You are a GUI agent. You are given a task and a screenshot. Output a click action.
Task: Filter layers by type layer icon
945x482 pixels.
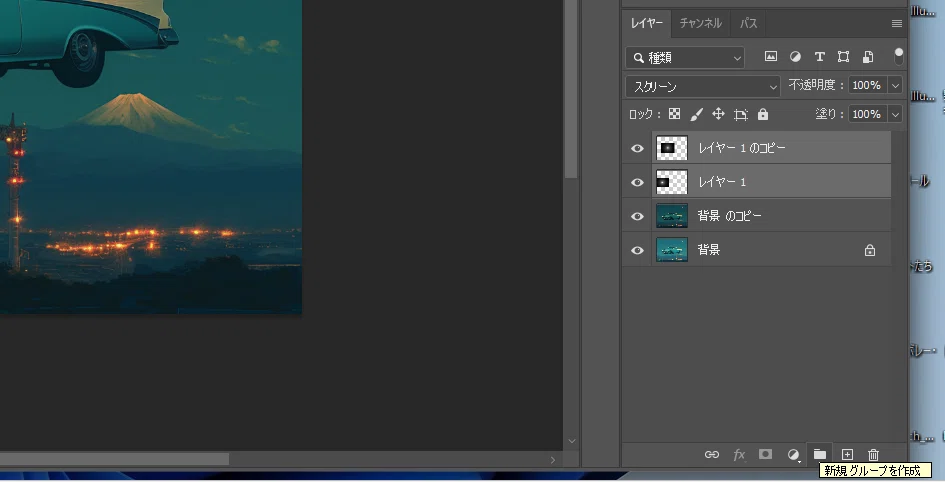pyautogui.click(x=820, y=57)
